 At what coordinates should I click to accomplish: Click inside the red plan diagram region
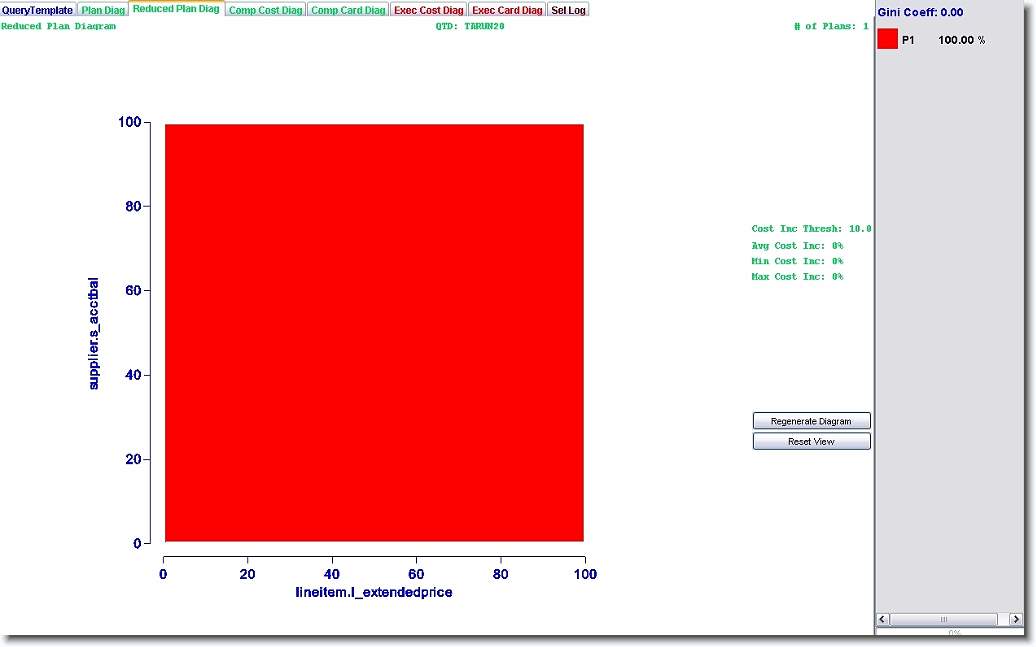coord(374,333)
